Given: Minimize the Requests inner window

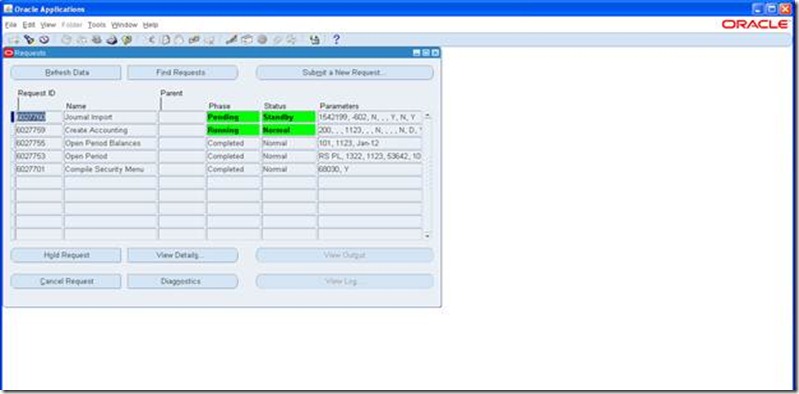Looking at the screenshot, I should [417, 52].
